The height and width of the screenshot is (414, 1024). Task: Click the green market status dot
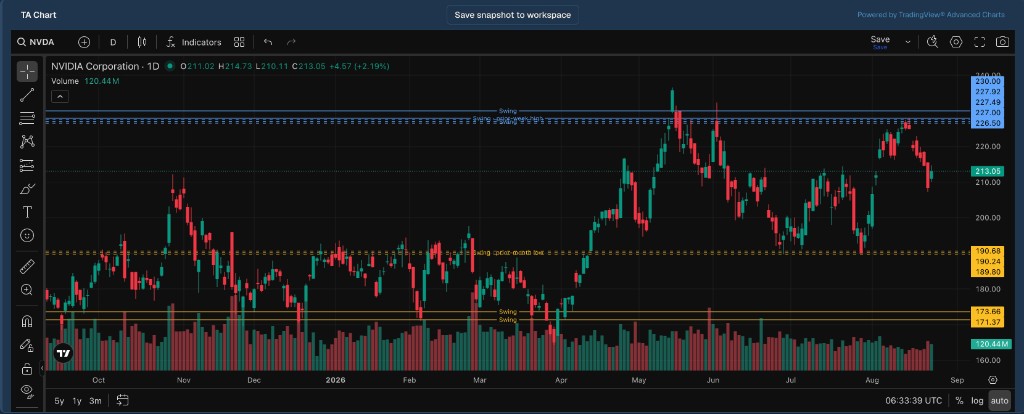170,66
